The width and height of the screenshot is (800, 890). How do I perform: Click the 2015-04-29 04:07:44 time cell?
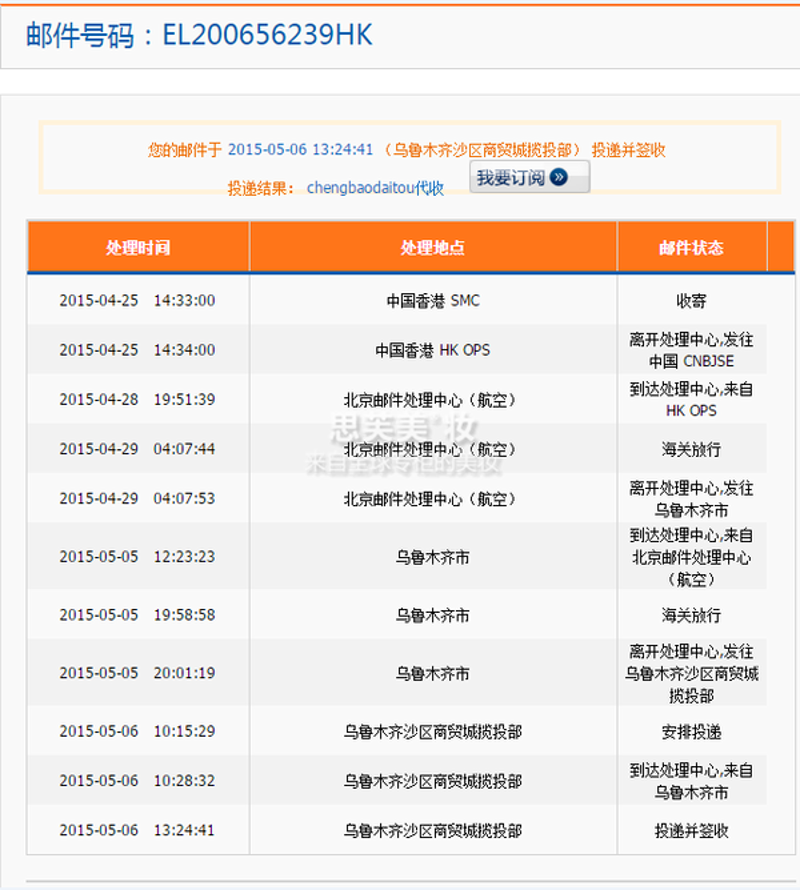point(137,448)
